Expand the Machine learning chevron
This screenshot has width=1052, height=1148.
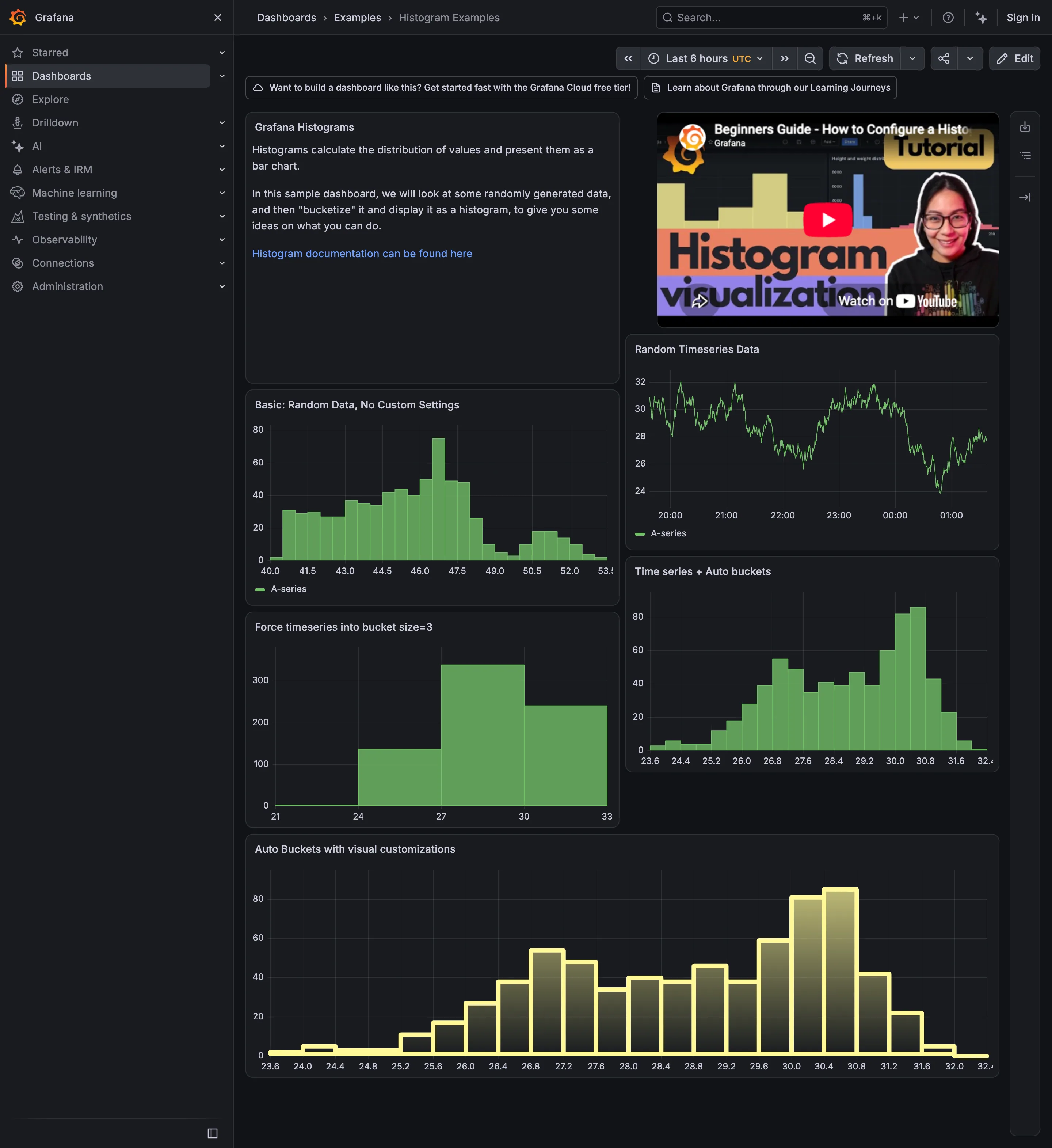tap(222, 193)
